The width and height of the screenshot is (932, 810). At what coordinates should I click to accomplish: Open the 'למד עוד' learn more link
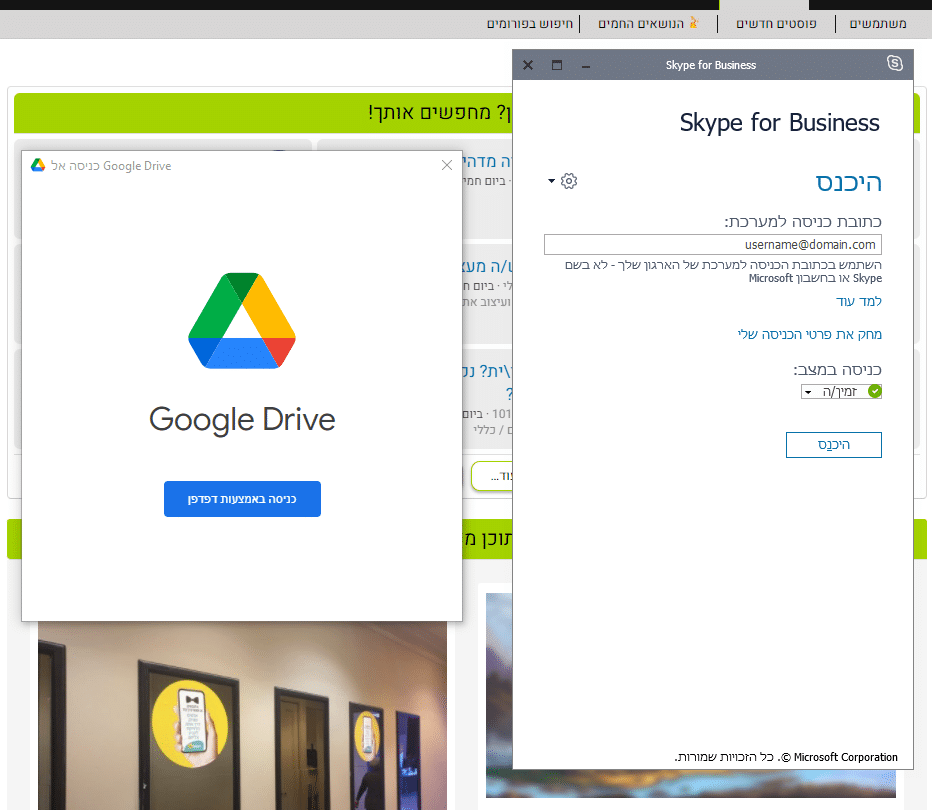859,301
